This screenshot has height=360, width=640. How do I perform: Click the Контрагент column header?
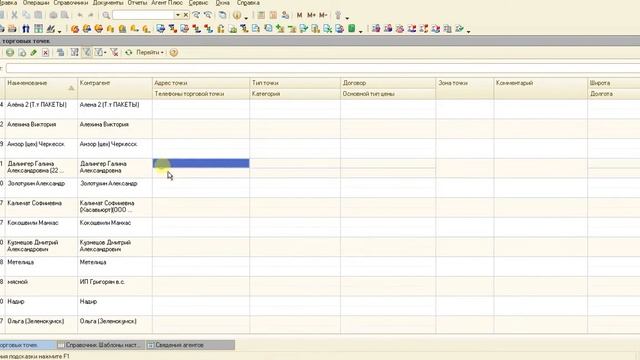click(115, 88)
